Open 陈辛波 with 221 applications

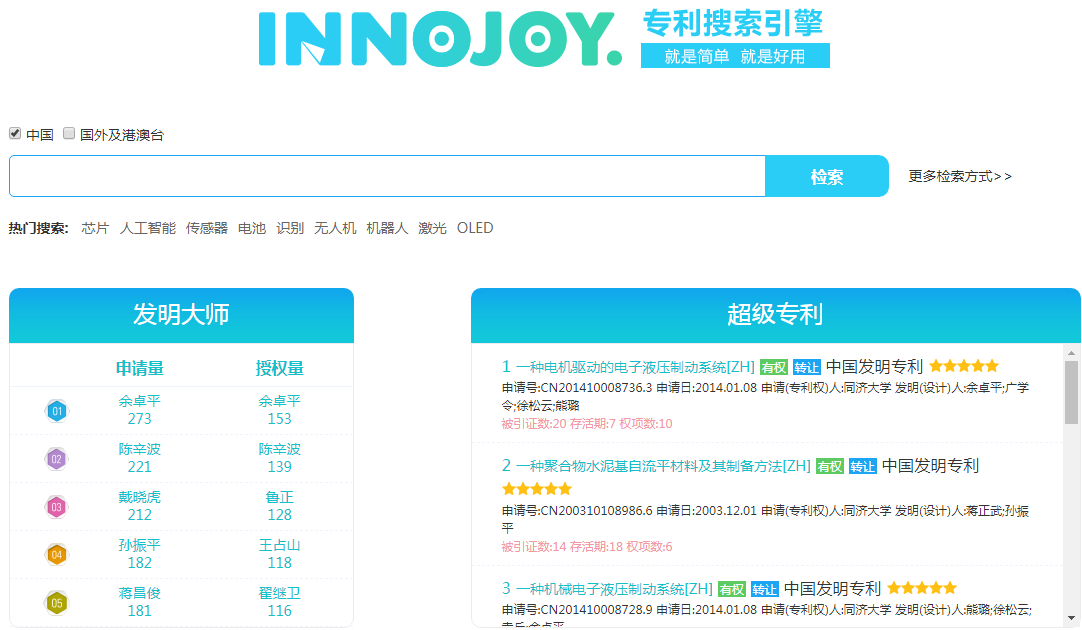pos(139,458)
